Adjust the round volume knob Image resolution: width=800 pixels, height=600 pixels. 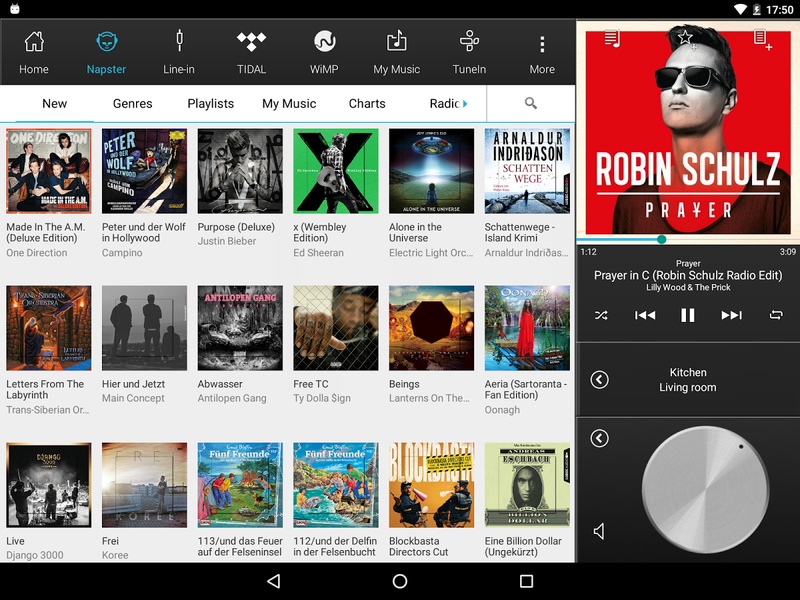tap(705, 490)
